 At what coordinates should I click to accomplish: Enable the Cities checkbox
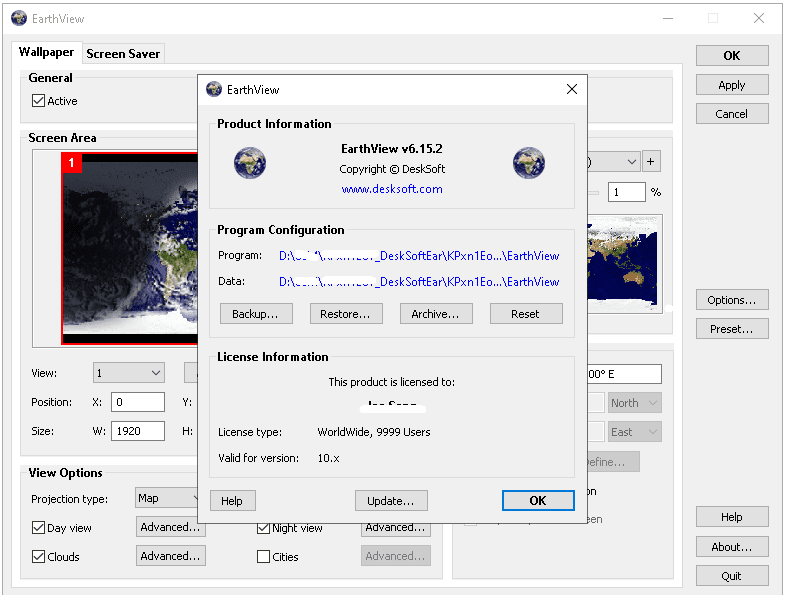coord(263,556)
